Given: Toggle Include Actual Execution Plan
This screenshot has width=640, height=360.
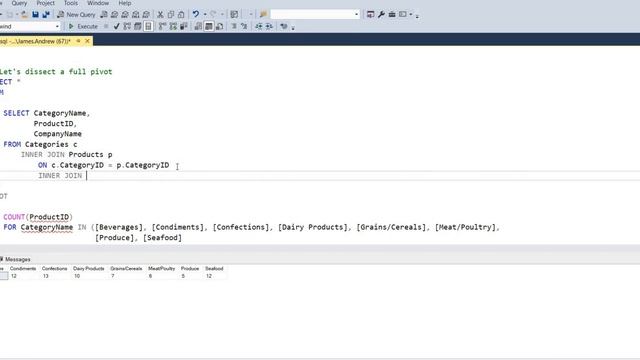Looking at the screenshot, I should pos(162,27).
